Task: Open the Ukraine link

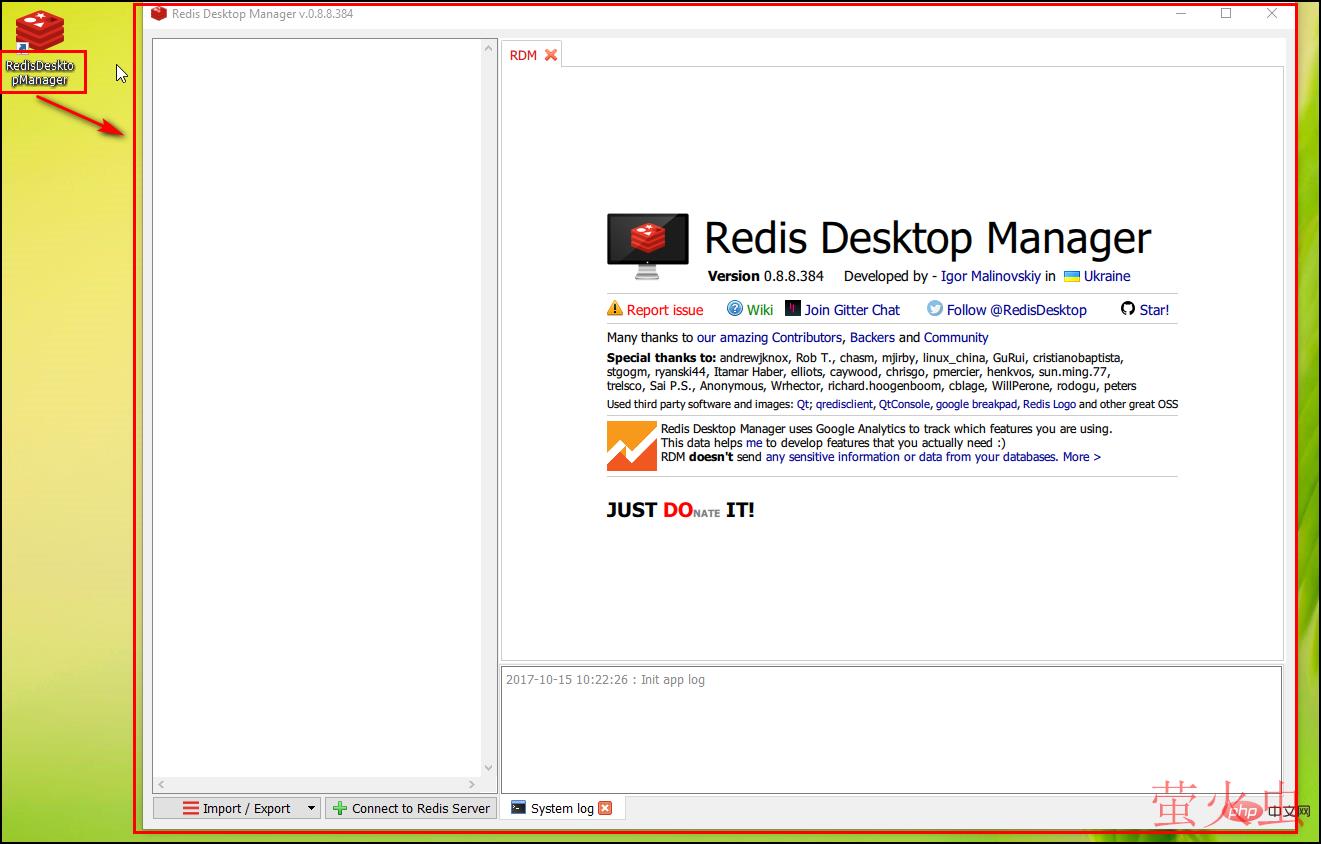Action: 1107,276
